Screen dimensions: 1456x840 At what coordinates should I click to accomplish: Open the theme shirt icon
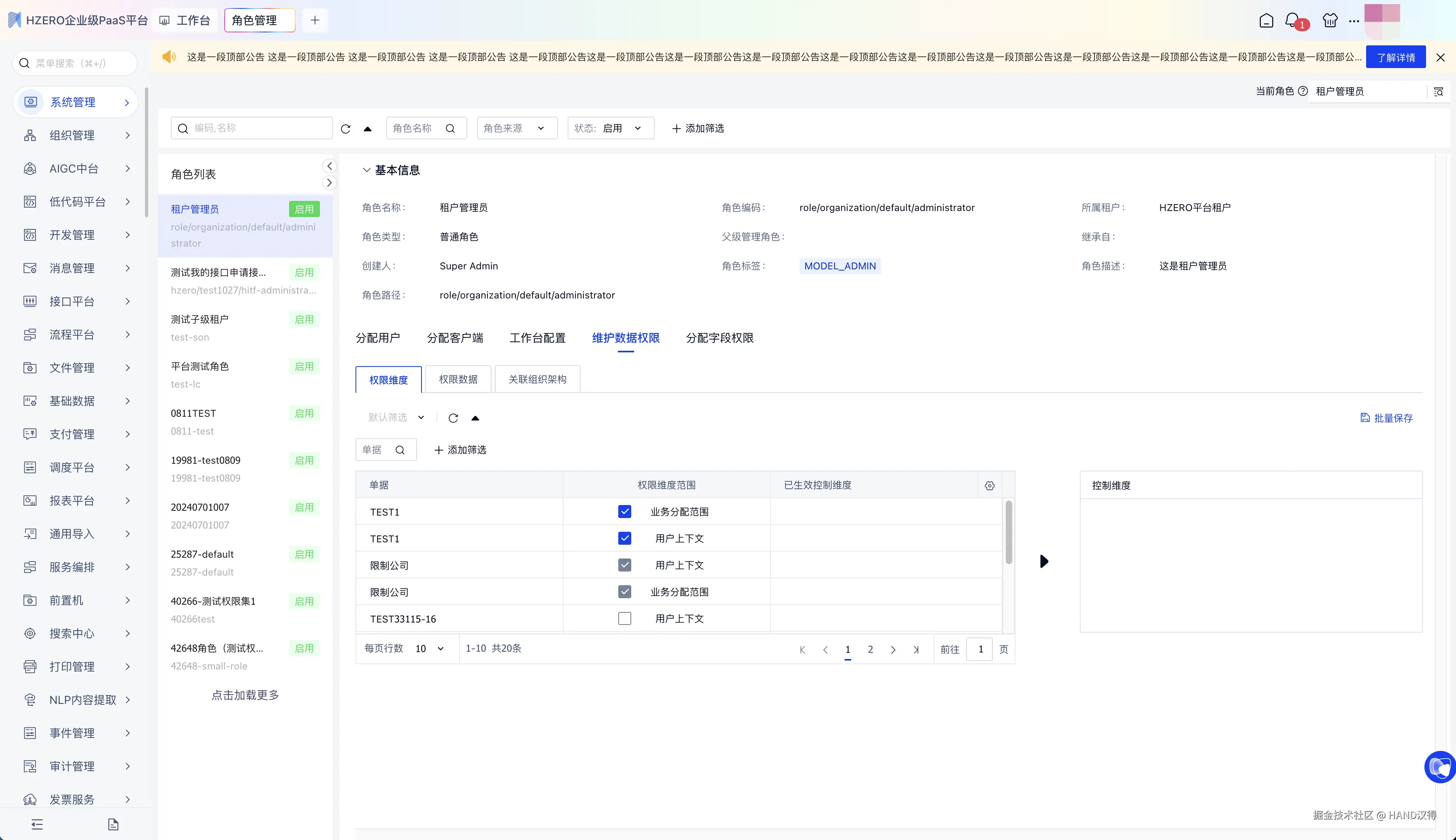click(x=1330, y=21)
